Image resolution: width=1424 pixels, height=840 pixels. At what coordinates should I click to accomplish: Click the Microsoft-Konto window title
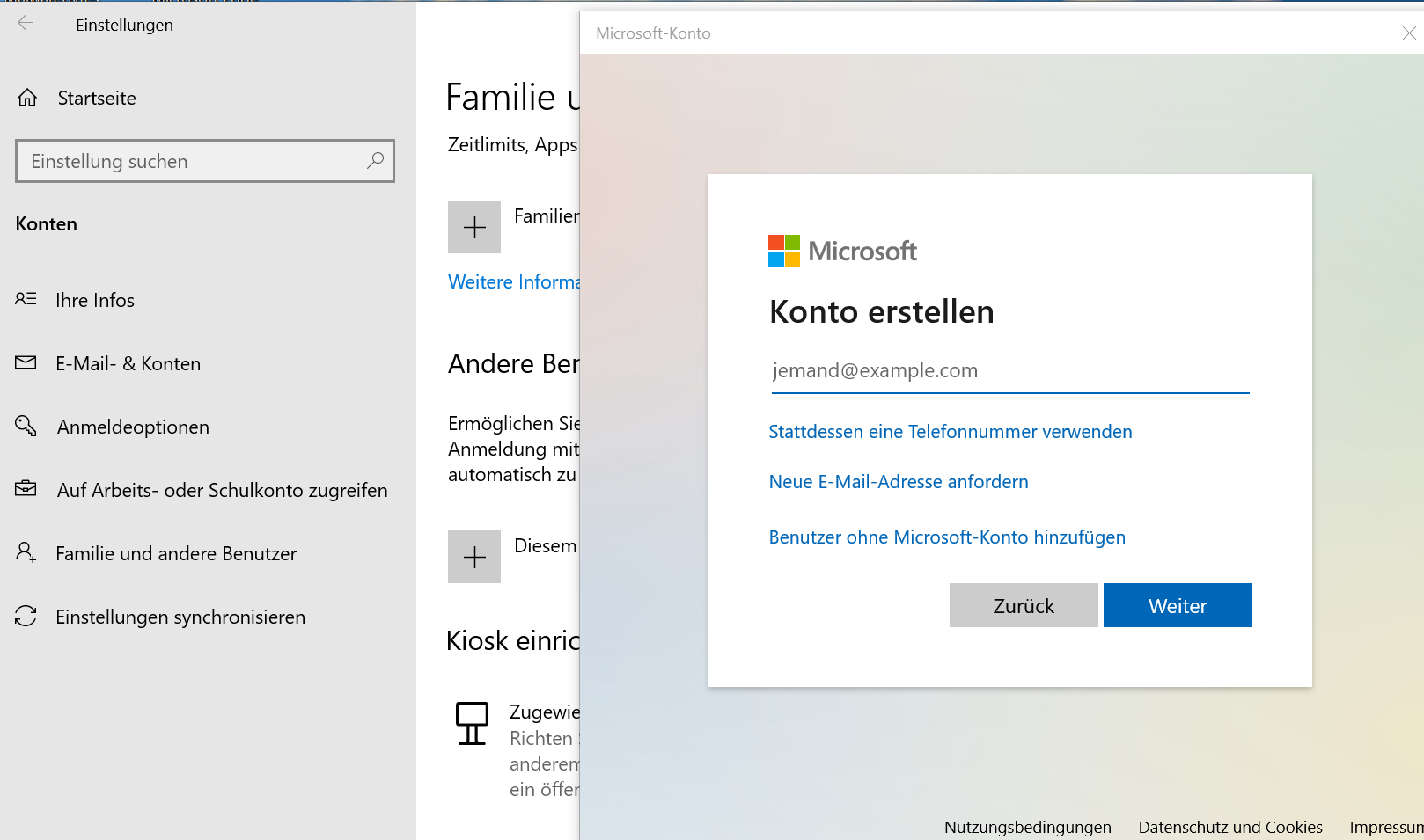(653, 33)
